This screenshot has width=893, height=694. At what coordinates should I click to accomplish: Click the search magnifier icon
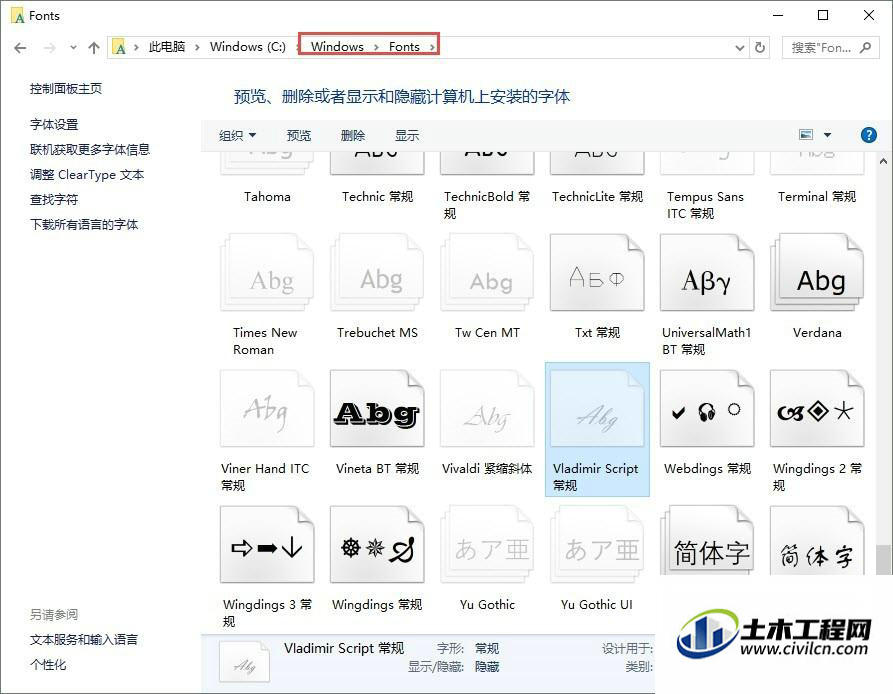(x=865, y=47)
